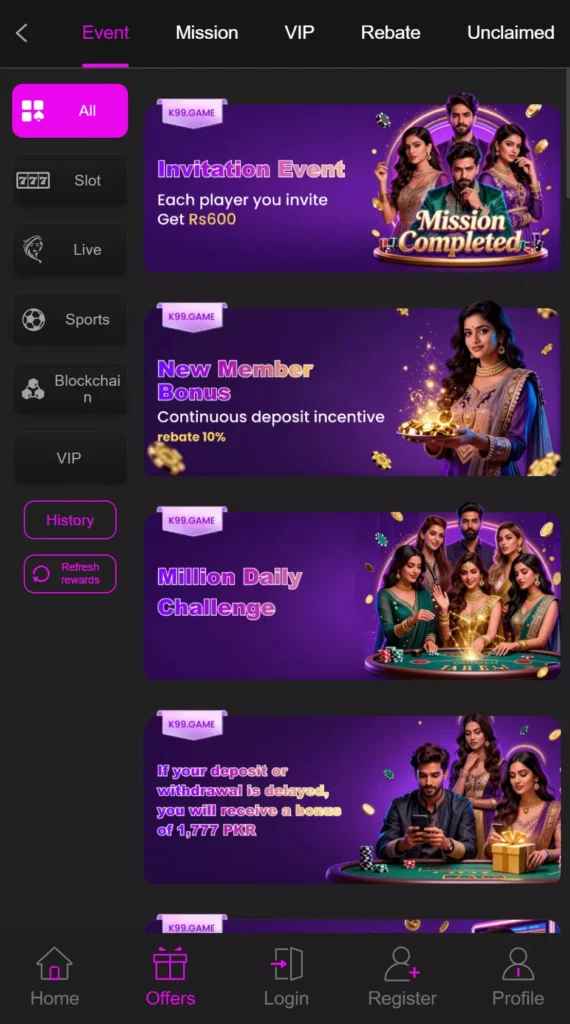Select the Sports soccer ball icon

tap(33, 319)
